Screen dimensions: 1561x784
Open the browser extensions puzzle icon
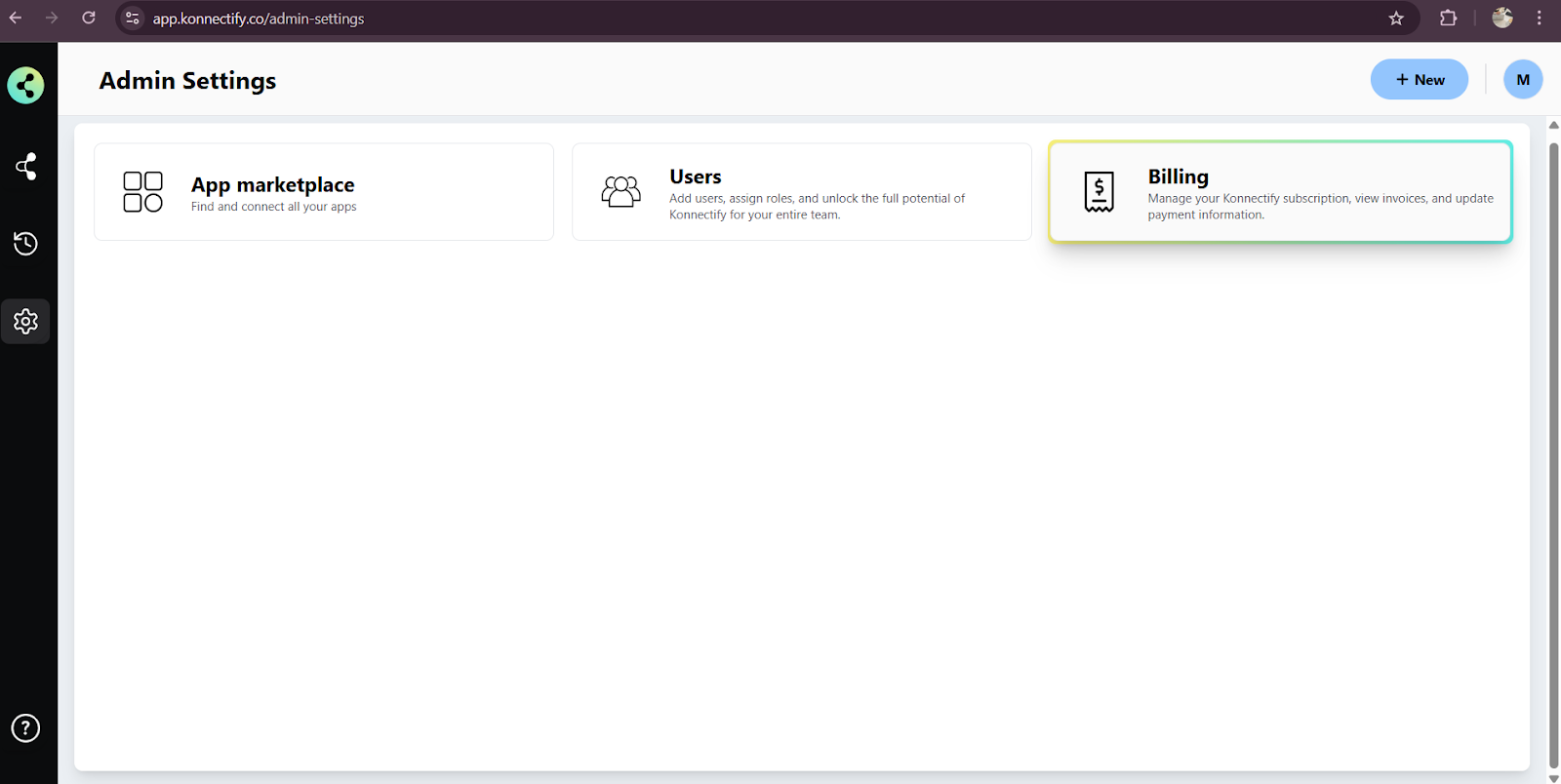click(x=1449, y=18)
